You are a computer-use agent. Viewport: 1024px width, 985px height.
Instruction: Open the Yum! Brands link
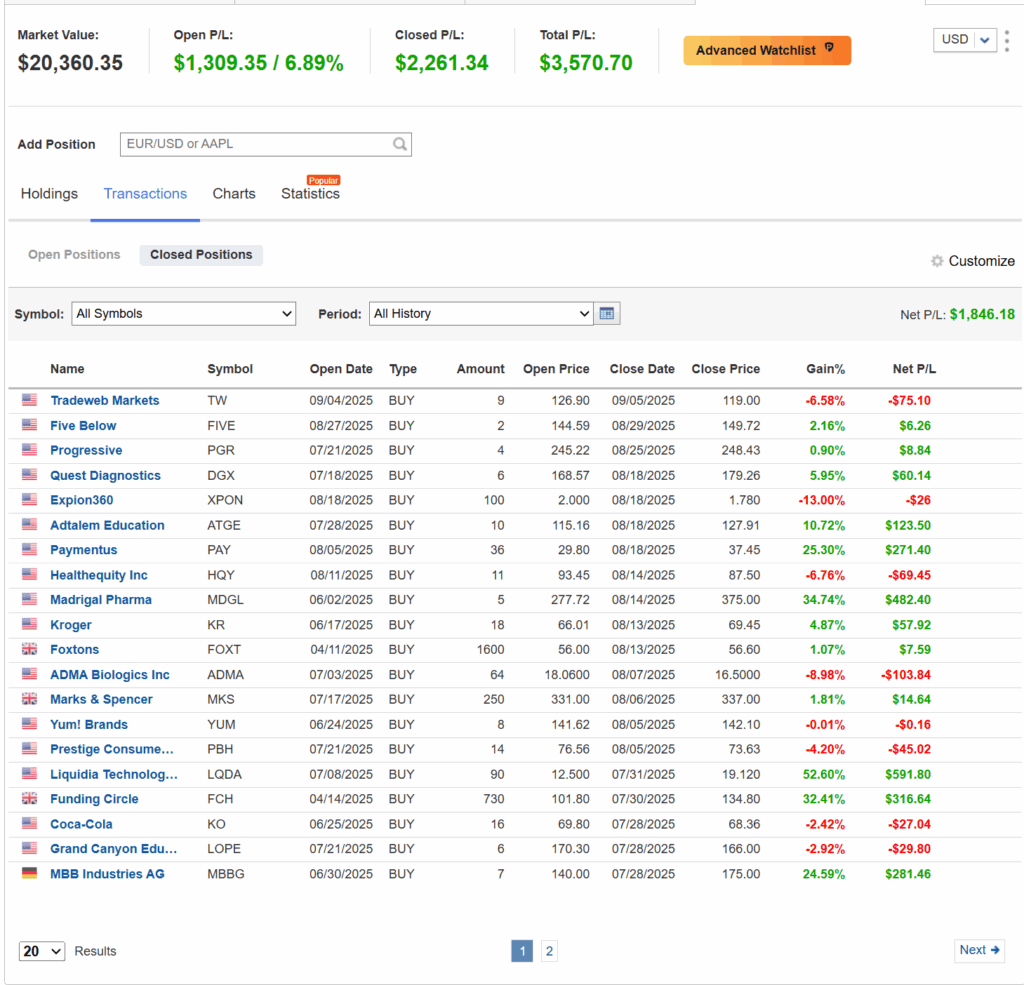click(x=89, y=724)
